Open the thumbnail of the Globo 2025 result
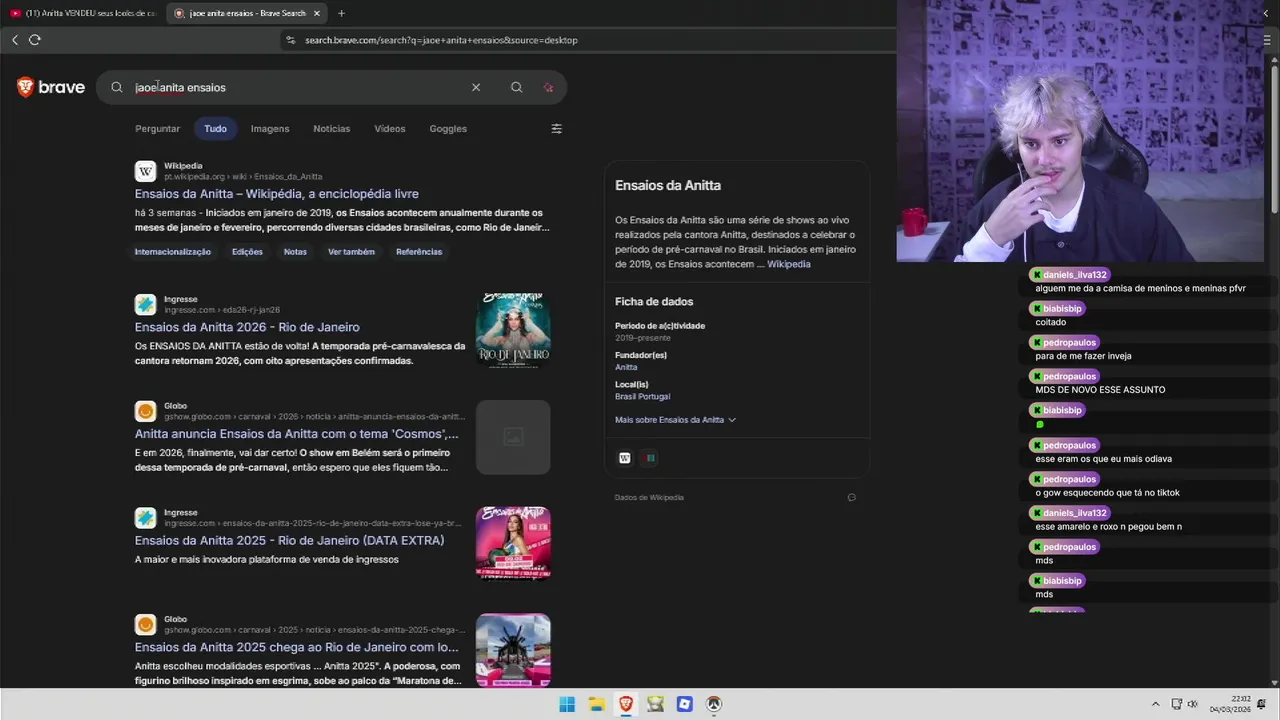The height and width of the screenshot is (720, 1280). (513, 650)
